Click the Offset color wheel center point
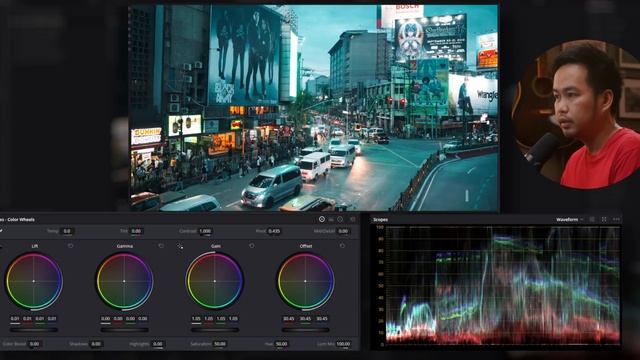The width and height of the screenshot is (640, 360). (305, 281)
